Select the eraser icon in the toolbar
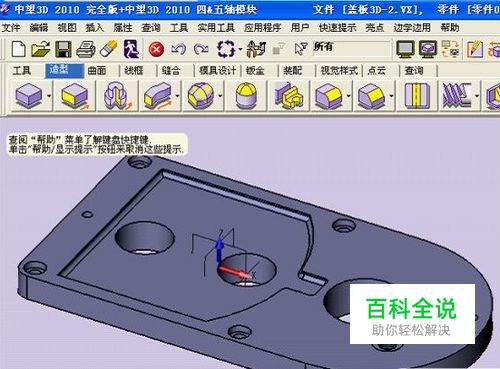This screenshot has height=369, width=500. [x=108, y=49]
